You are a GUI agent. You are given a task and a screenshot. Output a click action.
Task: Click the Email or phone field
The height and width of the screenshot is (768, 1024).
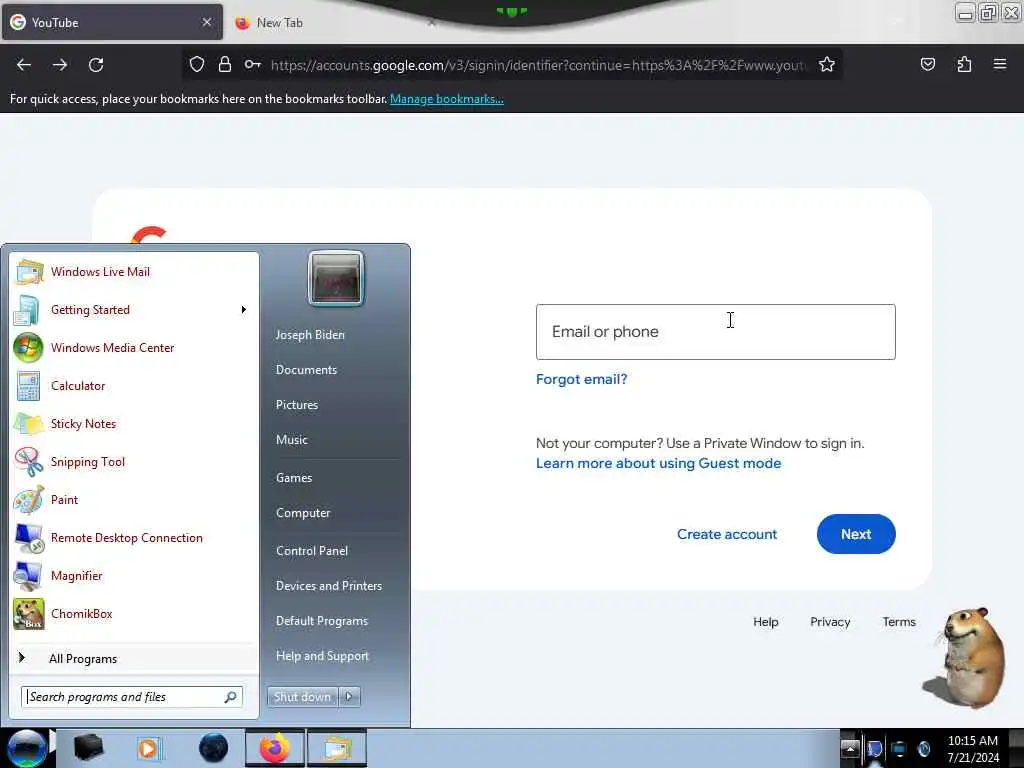tap(716, 332)
